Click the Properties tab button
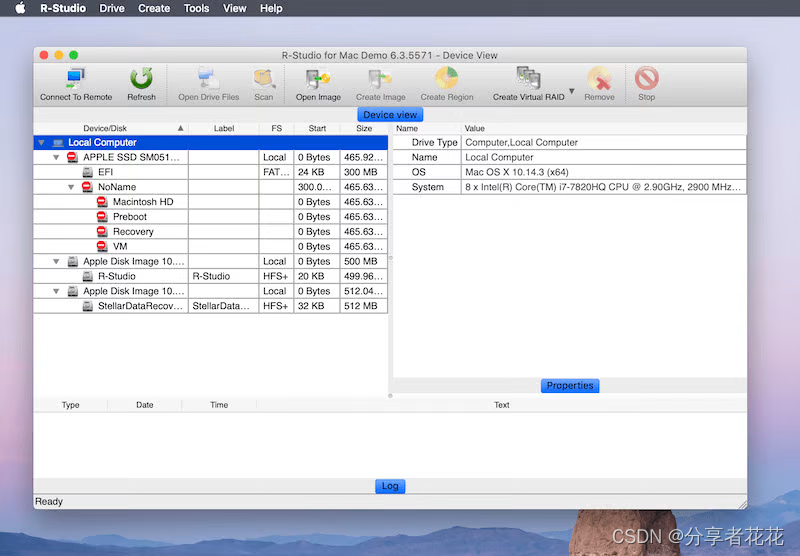 click(570, 386)
